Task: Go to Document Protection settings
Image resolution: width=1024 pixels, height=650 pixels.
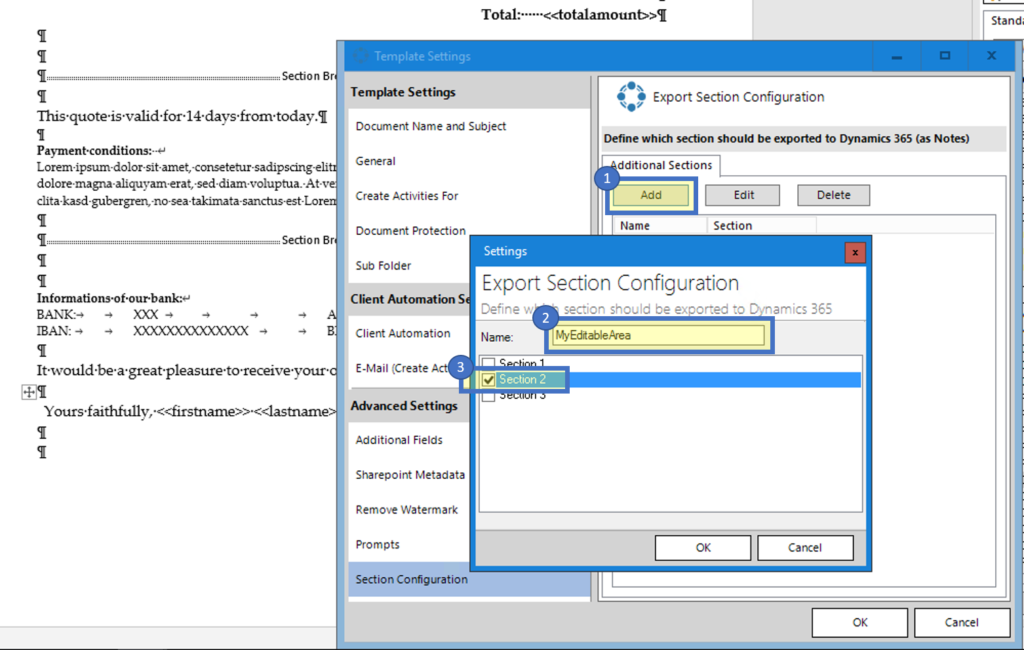Action: (410, 231)
